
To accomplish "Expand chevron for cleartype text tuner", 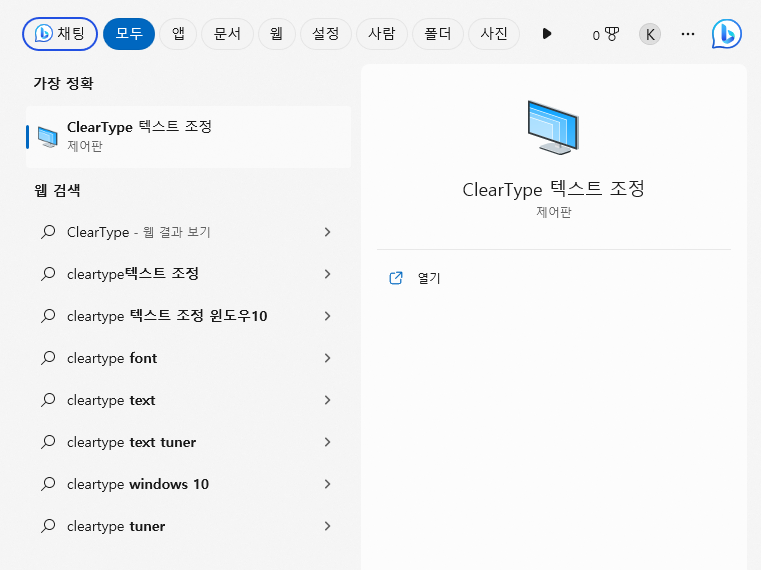I will pyautogui.click(x=328, y=442).
